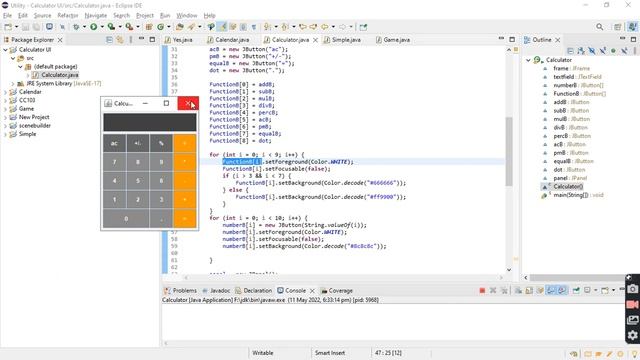Click Remove Launch icon beside the Terminate button
The image size is (640, 360).
click(493, 291)
